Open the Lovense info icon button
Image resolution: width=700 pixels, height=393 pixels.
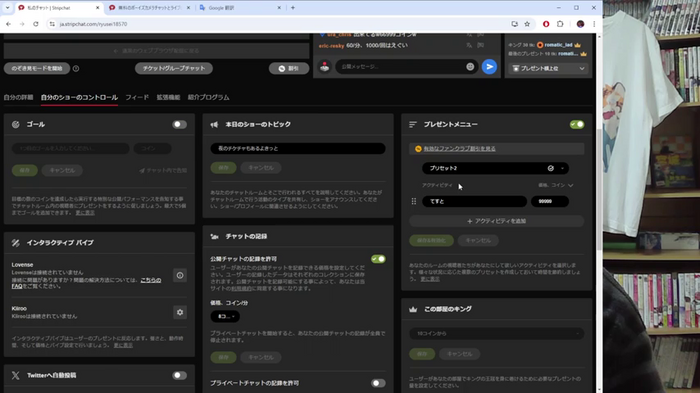coord(180,276)
